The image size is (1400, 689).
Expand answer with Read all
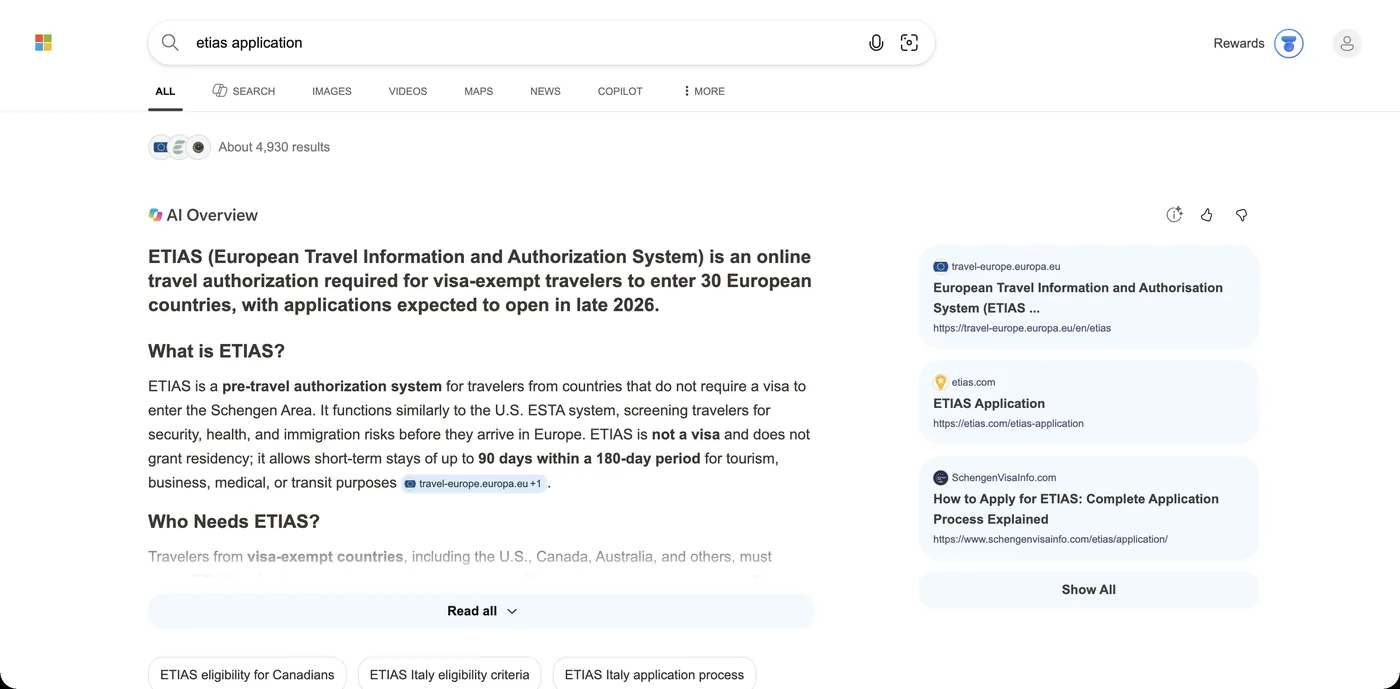pos(481,611)
